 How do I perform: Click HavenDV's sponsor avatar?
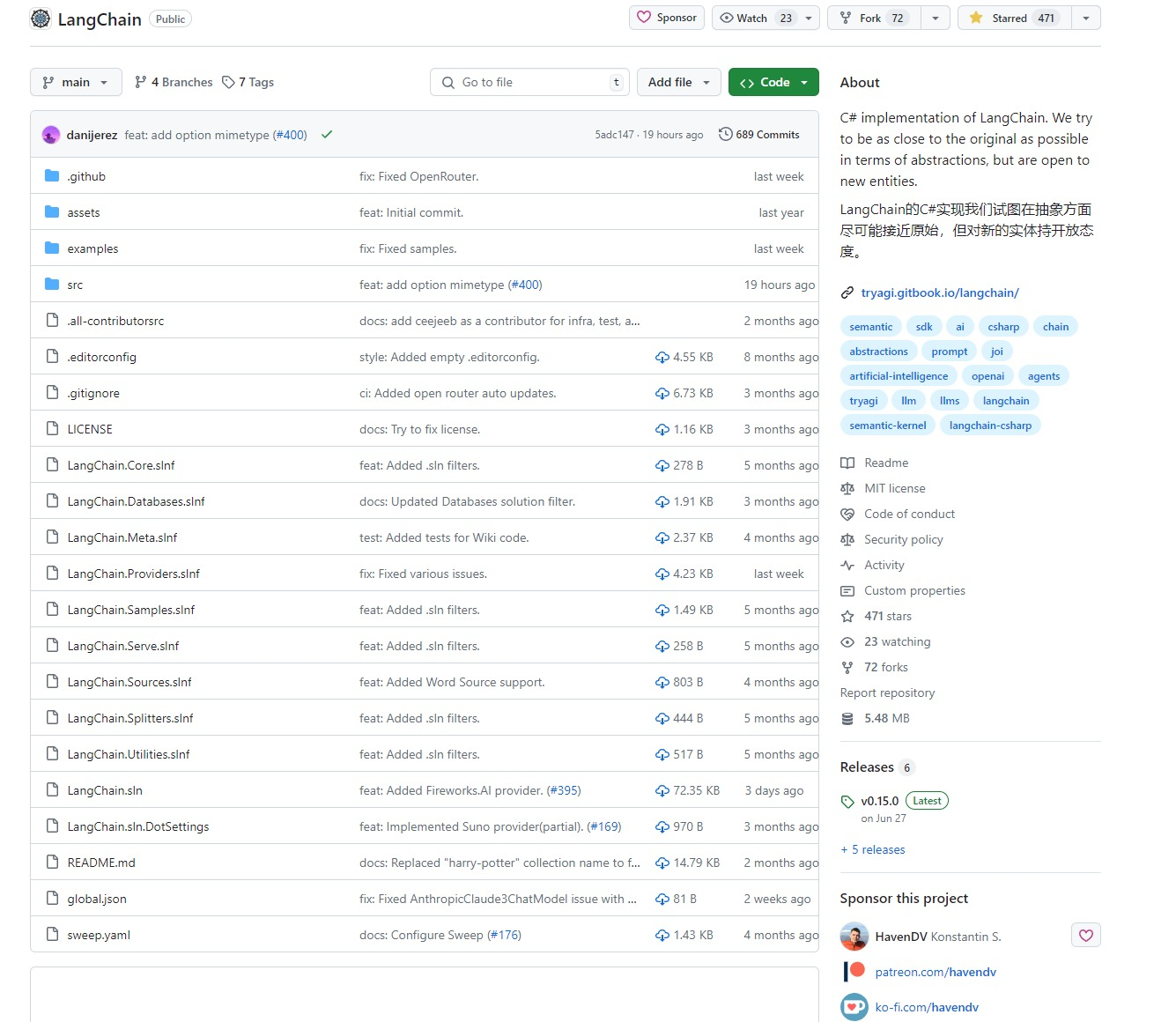click(x=854, y=936)
